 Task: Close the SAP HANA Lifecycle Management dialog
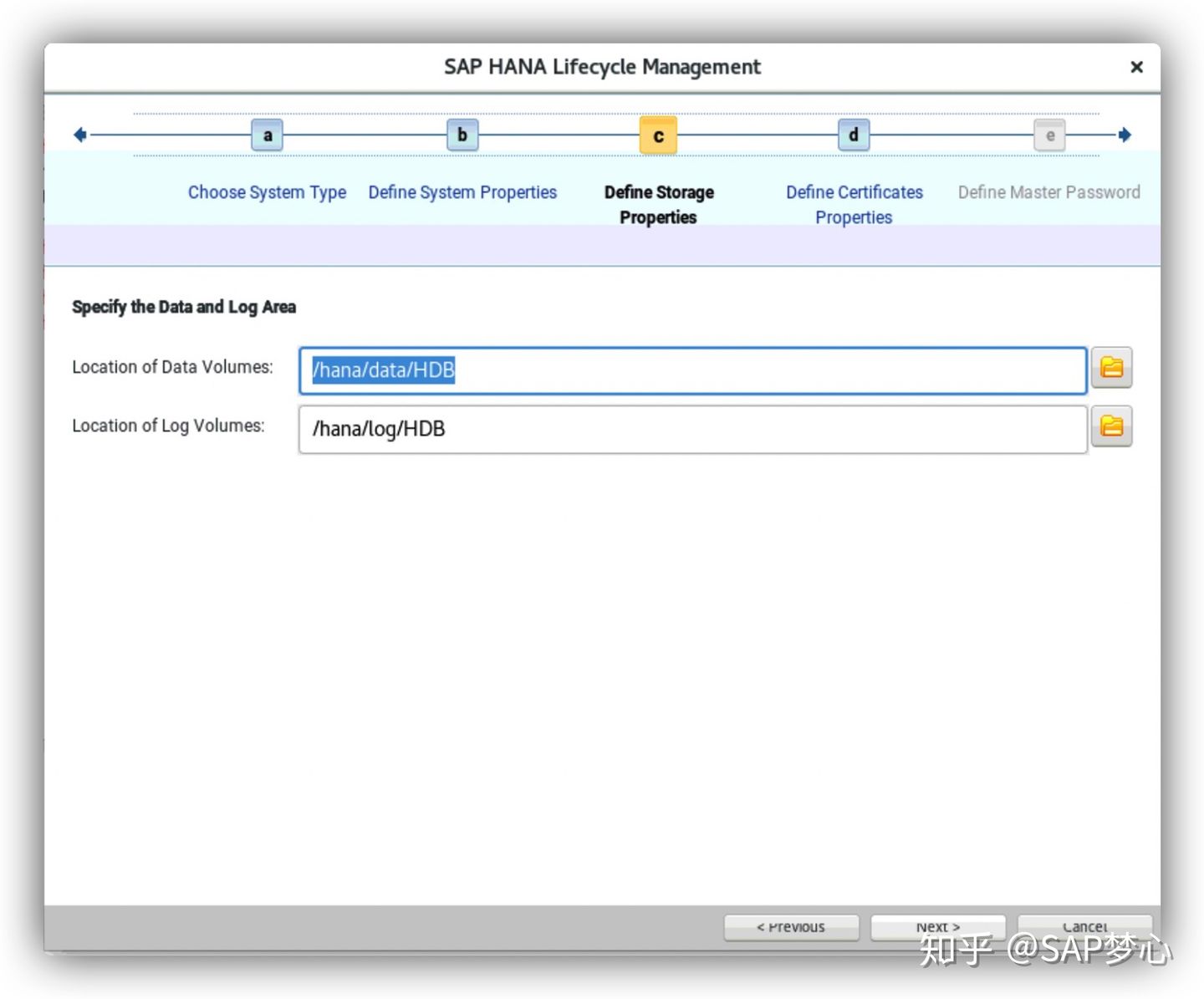[1136, 67]
